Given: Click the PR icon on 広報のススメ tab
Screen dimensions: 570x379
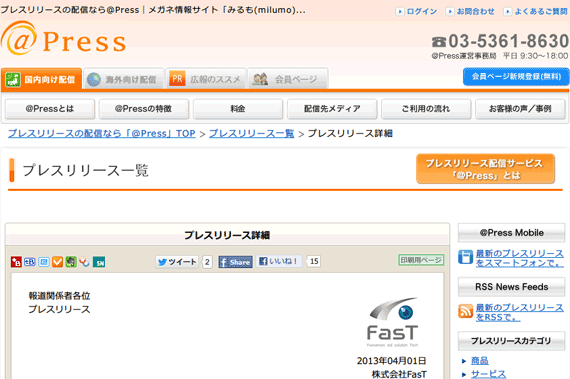Looking at the screenshot, I should pos(177,79).
